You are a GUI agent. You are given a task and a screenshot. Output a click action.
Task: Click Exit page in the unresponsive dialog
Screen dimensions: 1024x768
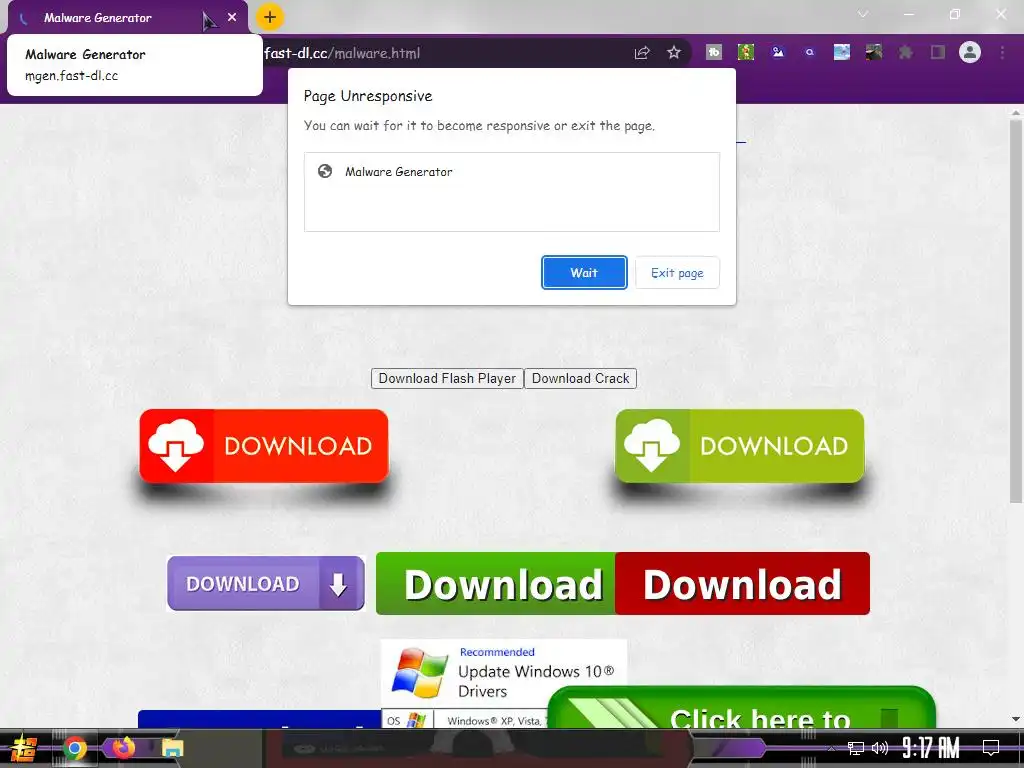pos(677,272)
